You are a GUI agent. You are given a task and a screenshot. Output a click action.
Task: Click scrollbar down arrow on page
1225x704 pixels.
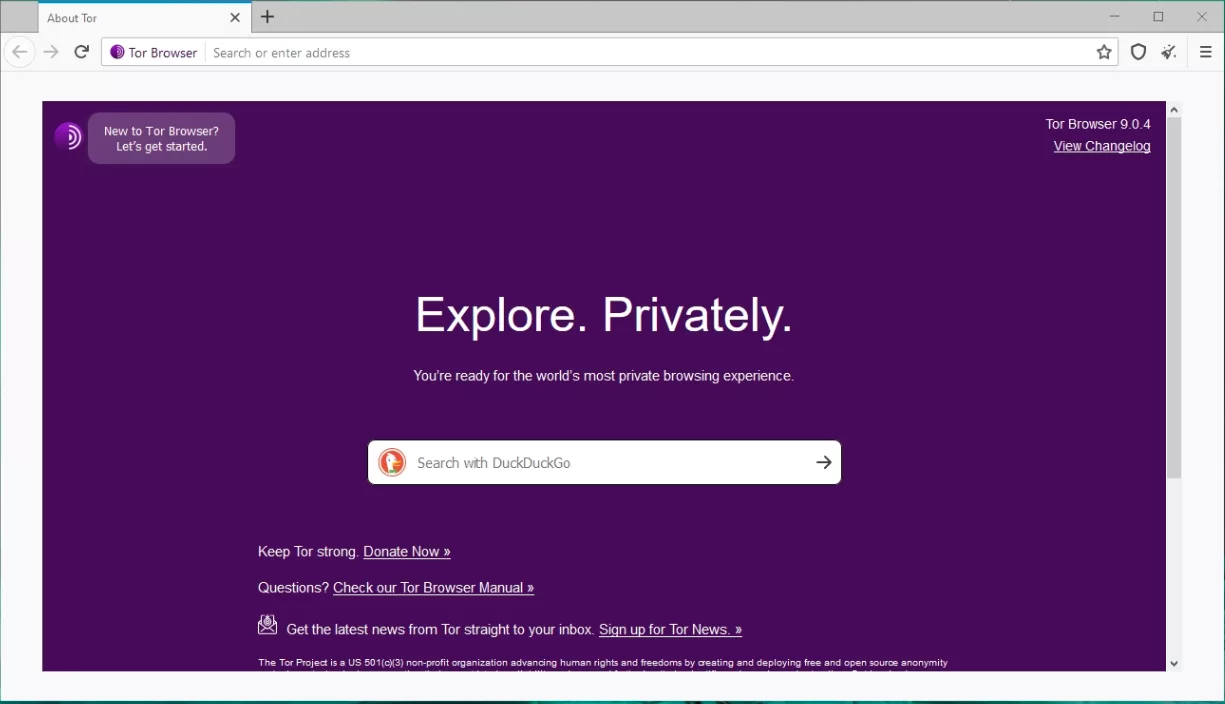[1174, 663]
